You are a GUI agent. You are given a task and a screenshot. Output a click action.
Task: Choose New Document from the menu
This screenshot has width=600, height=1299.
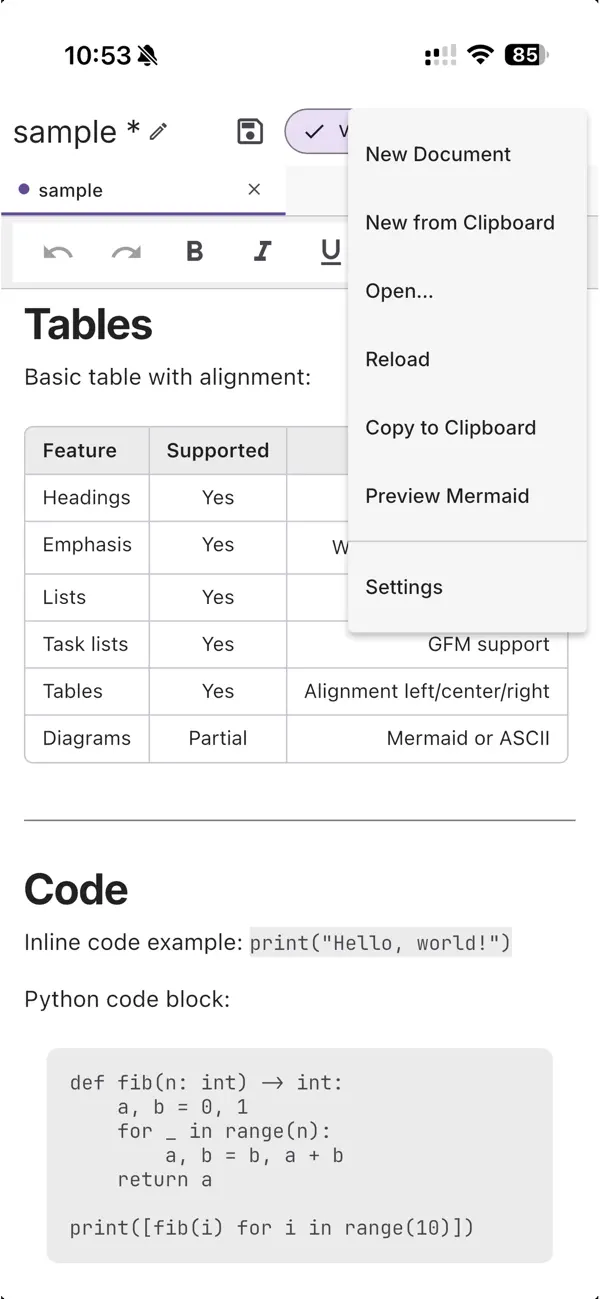pyautogui.click(x=438, y=154)
